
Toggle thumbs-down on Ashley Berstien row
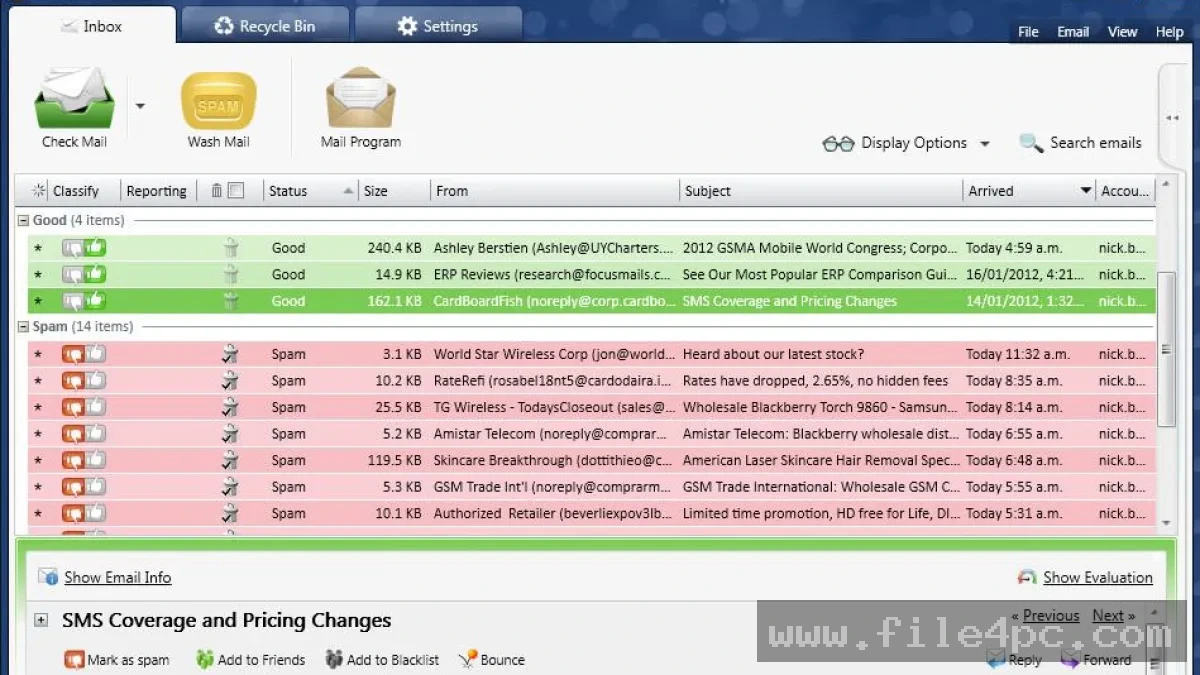[x=73, y=248]
